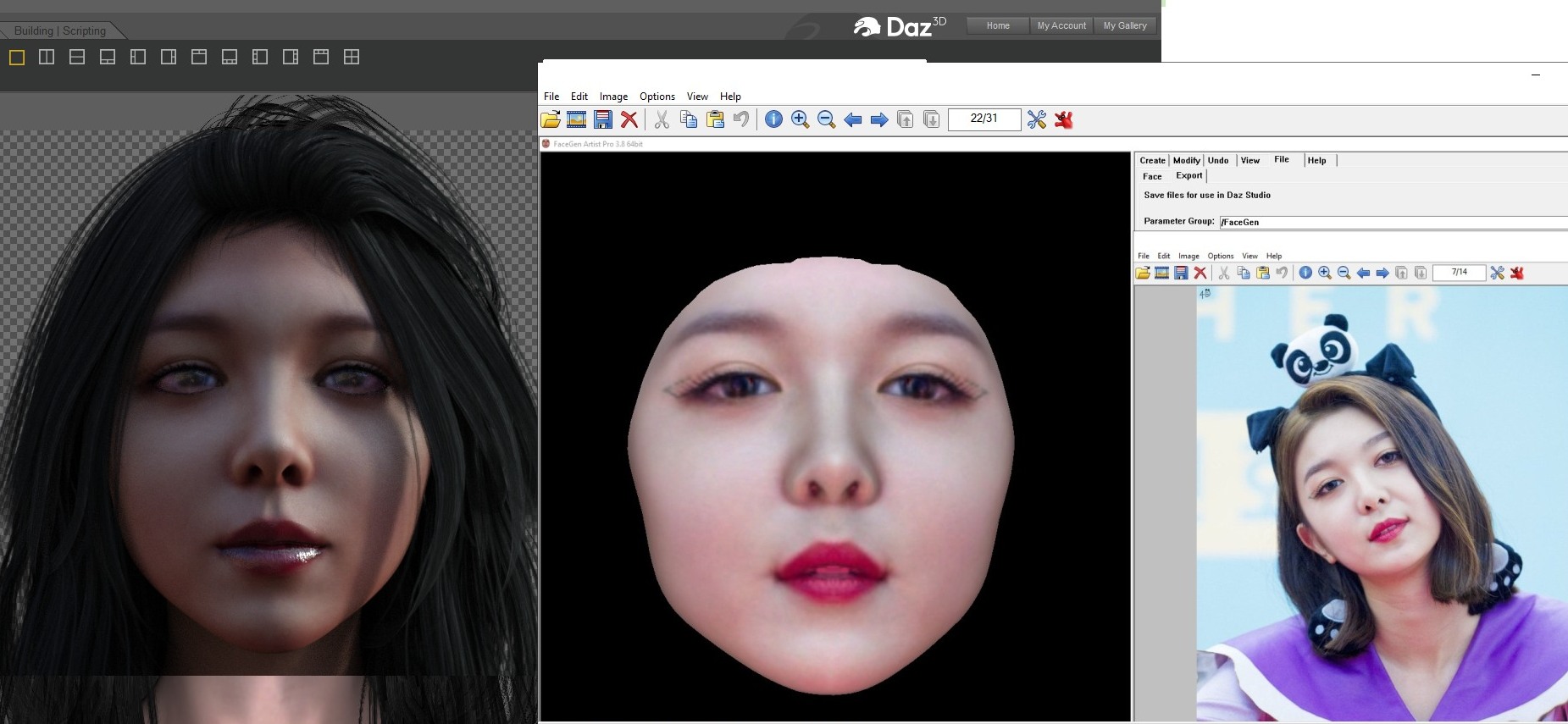The height and width of the screenshot is (724, 1568).
Task: Go to next image in 7/14 viewer
Action: coord(1382,273)
